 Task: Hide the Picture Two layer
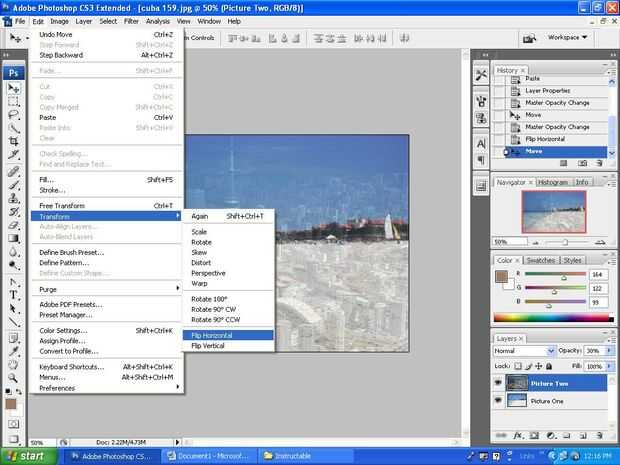point(498,383)
